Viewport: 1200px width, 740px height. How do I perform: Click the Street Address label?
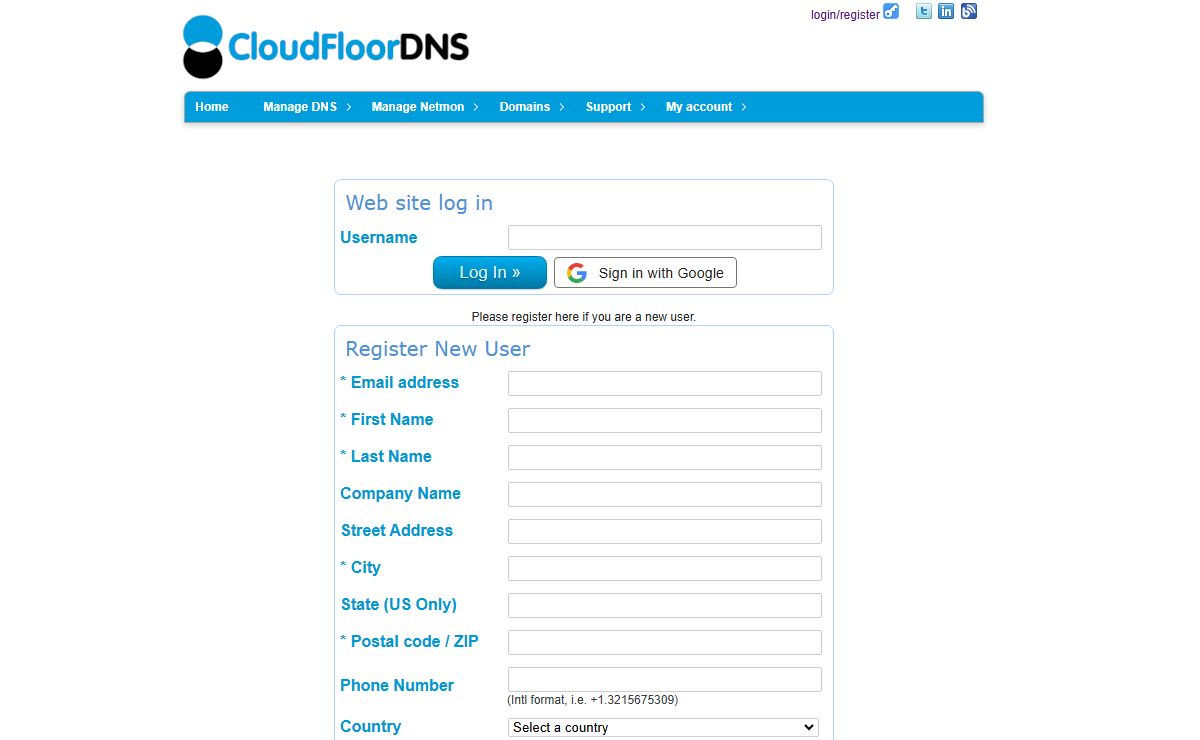(397, 530)
